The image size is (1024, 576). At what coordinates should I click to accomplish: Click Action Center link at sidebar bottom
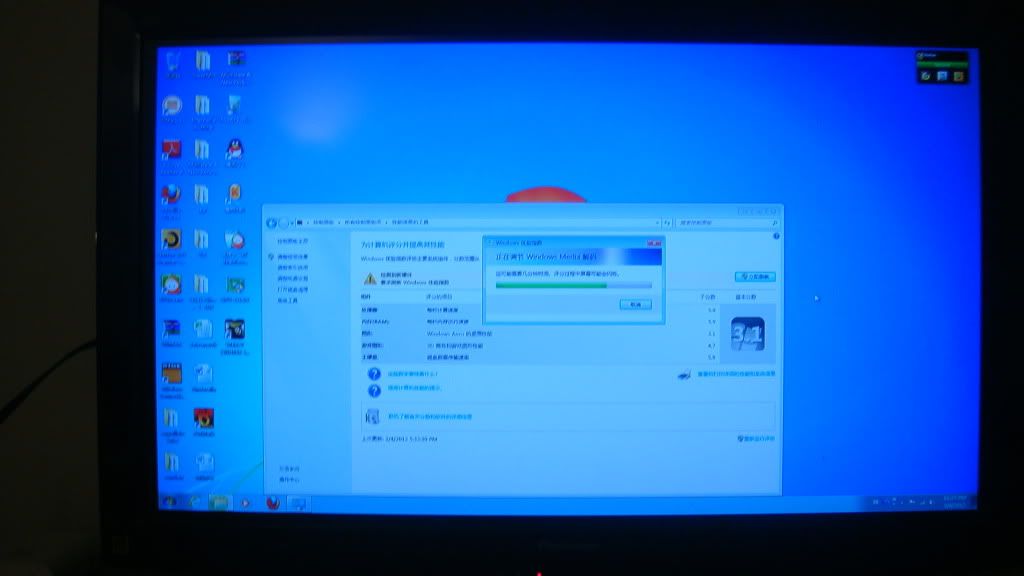(x=290, y=479)
